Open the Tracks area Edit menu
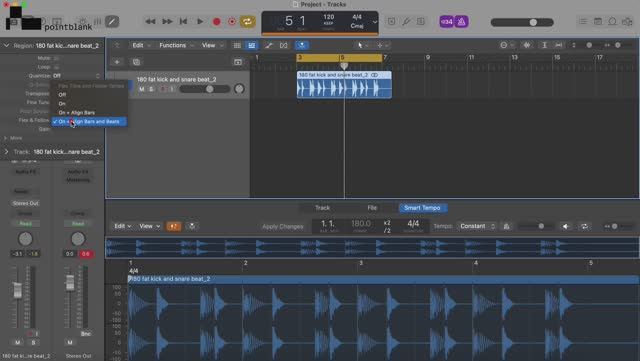The width and height of the screenshot is (640, 361). [140, 45]
